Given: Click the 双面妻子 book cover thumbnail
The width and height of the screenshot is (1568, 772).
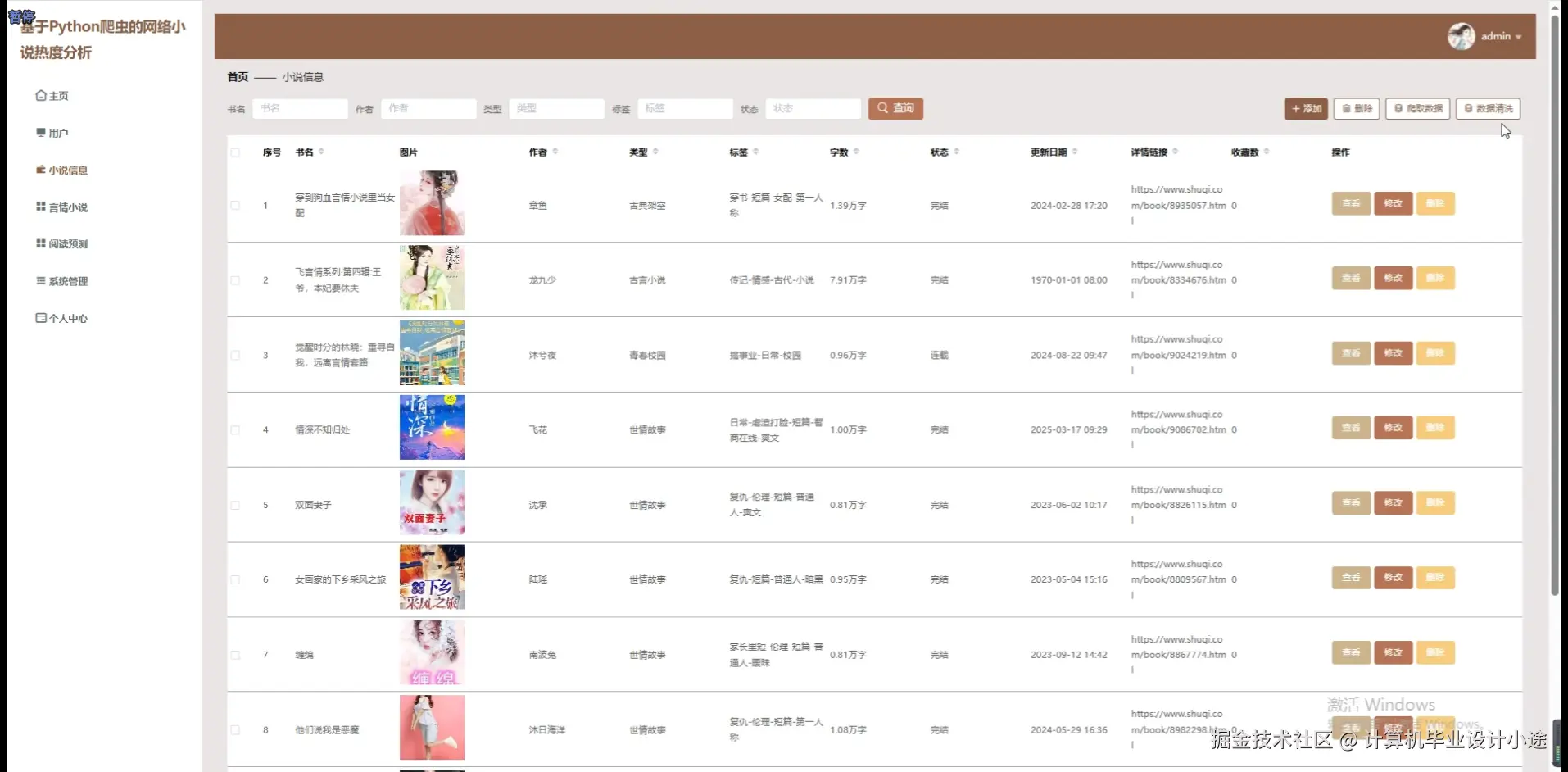Looking at the screenshot, I should tap(432, 503).
